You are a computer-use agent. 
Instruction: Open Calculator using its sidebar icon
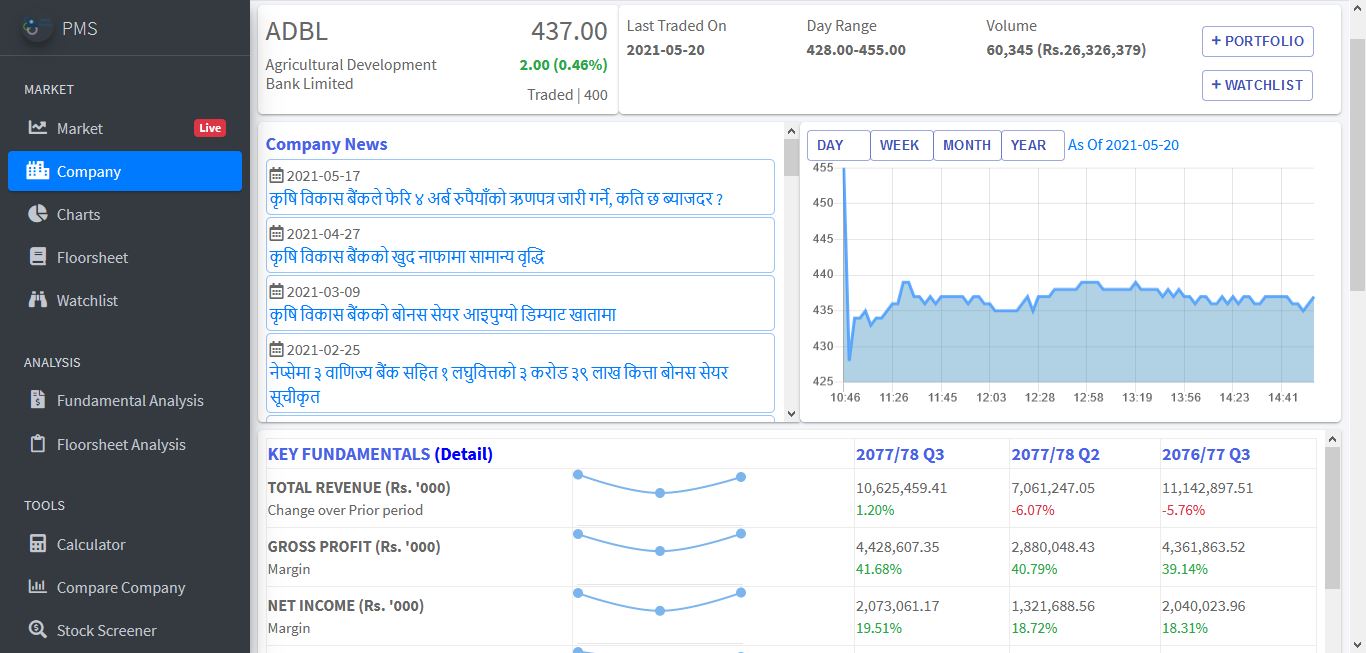pyautogui.click(x=38, y=544)
